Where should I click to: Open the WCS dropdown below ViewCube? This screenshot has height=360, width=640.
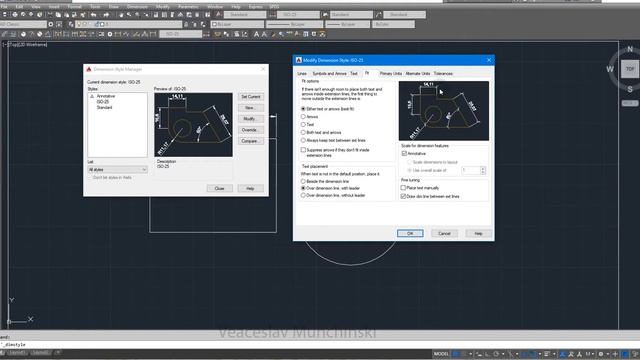coord(630,103)
